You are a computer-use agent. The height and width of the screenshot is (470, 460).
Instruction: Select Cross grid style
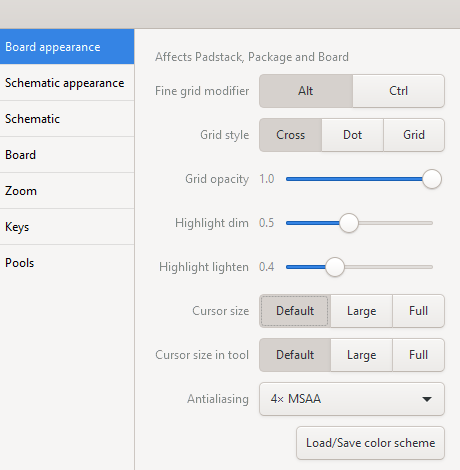click(x=290, y=135)
